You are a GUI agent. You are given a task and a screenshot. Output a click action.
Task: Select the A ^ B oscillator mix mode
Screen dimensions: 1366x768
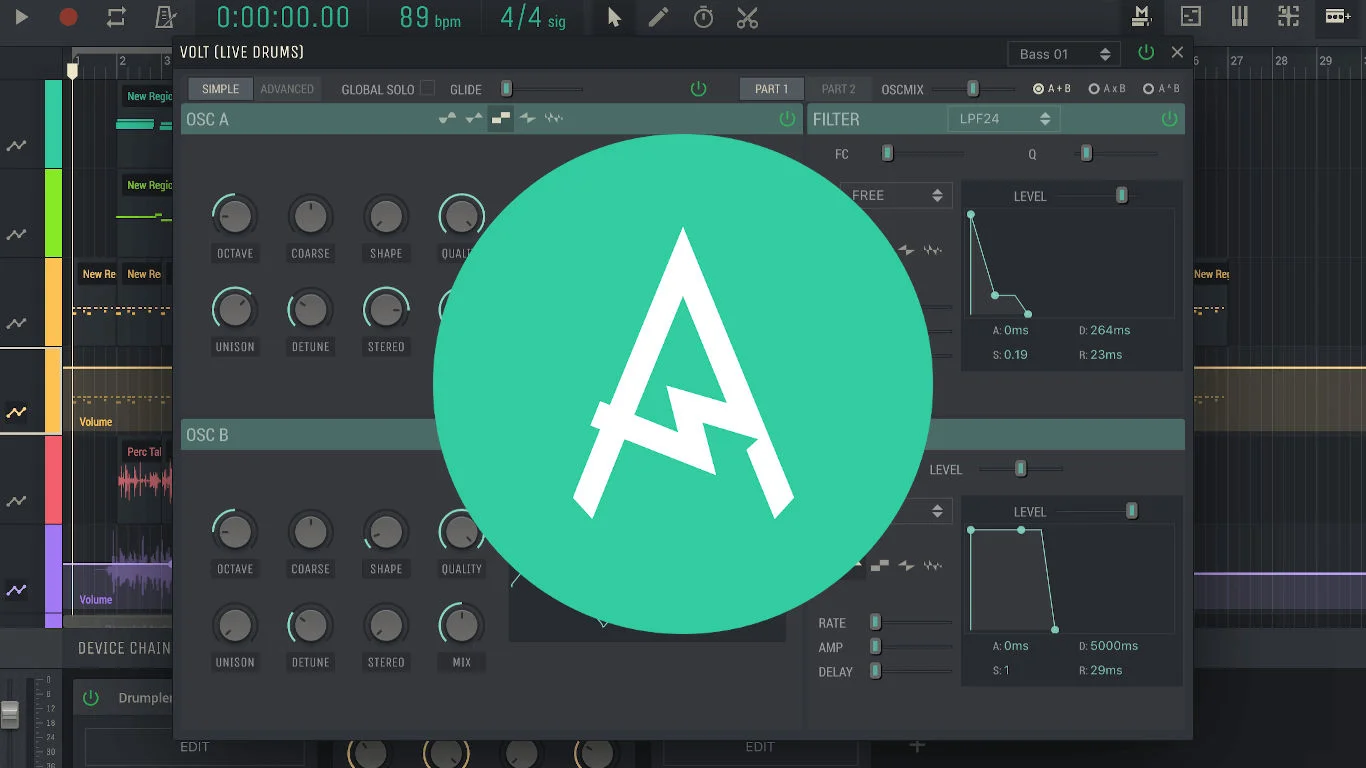1162,89
